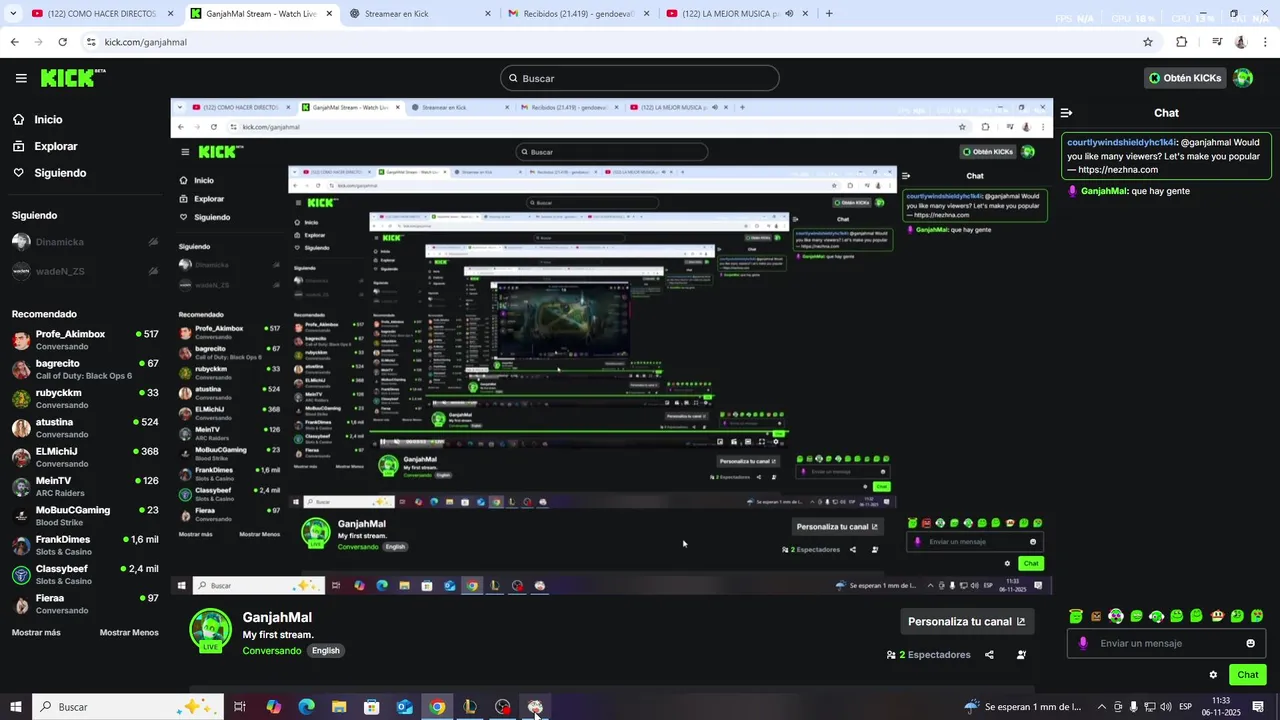The height and width of the screenshot is (720, 1280).
Task: Expand recommended list with Mostrar más
Action: pos(36,632)
